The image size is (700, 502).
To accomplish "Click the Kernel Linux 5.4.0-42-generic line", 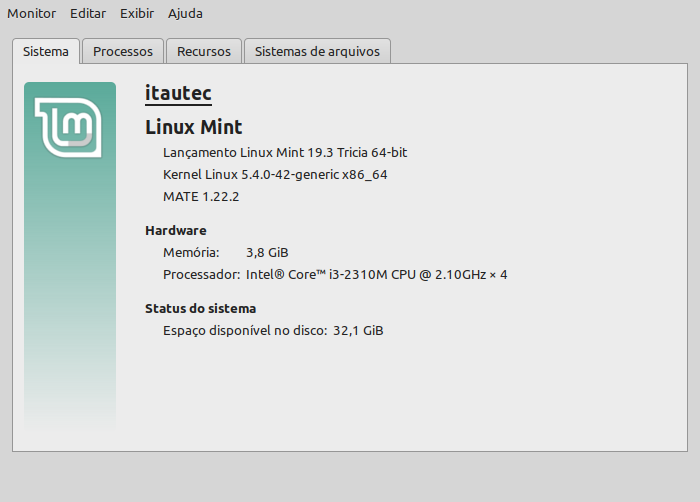I will click(275, 174).
